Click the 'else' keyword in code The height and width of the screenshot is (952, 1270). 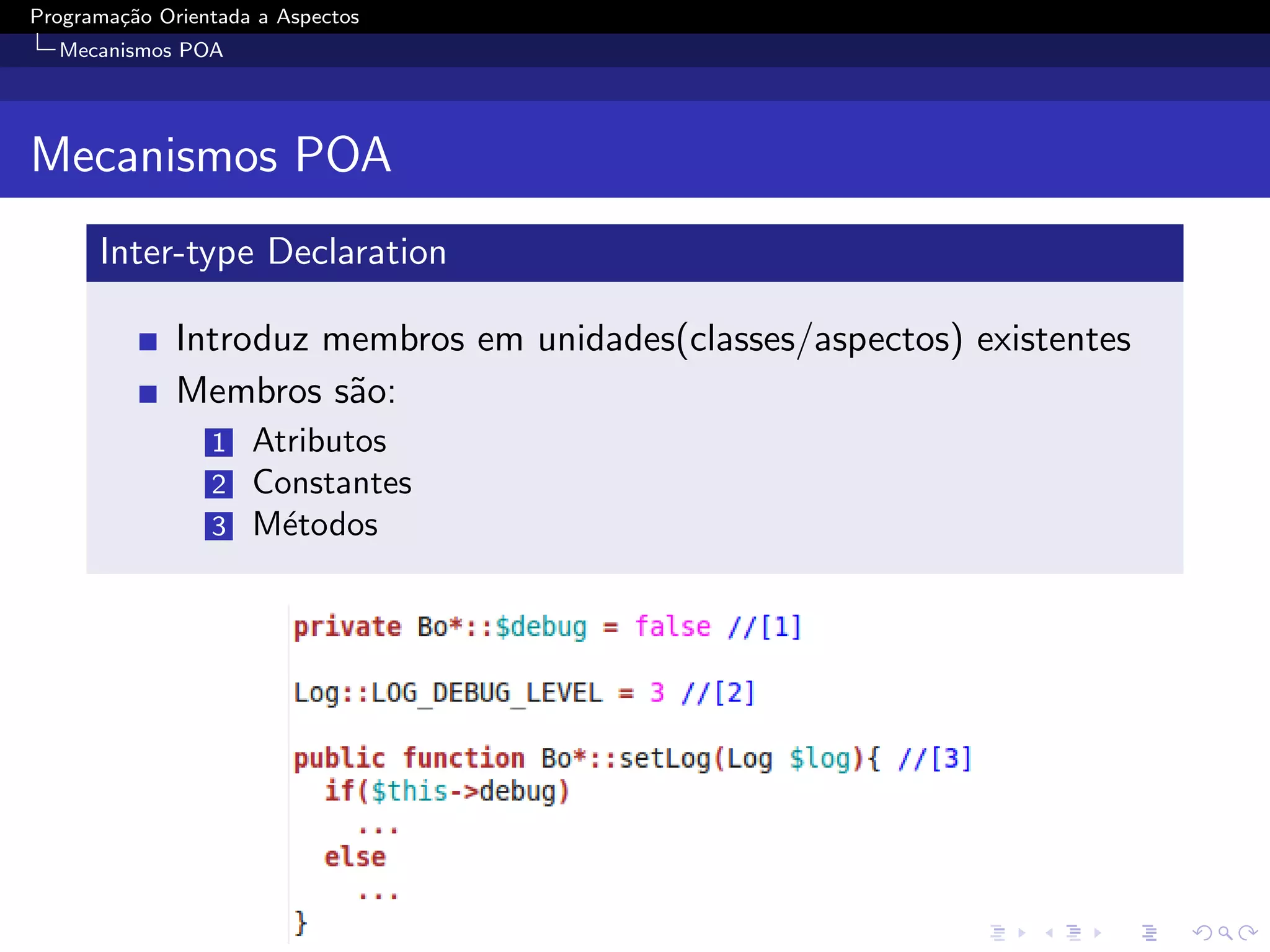[355, 857]
